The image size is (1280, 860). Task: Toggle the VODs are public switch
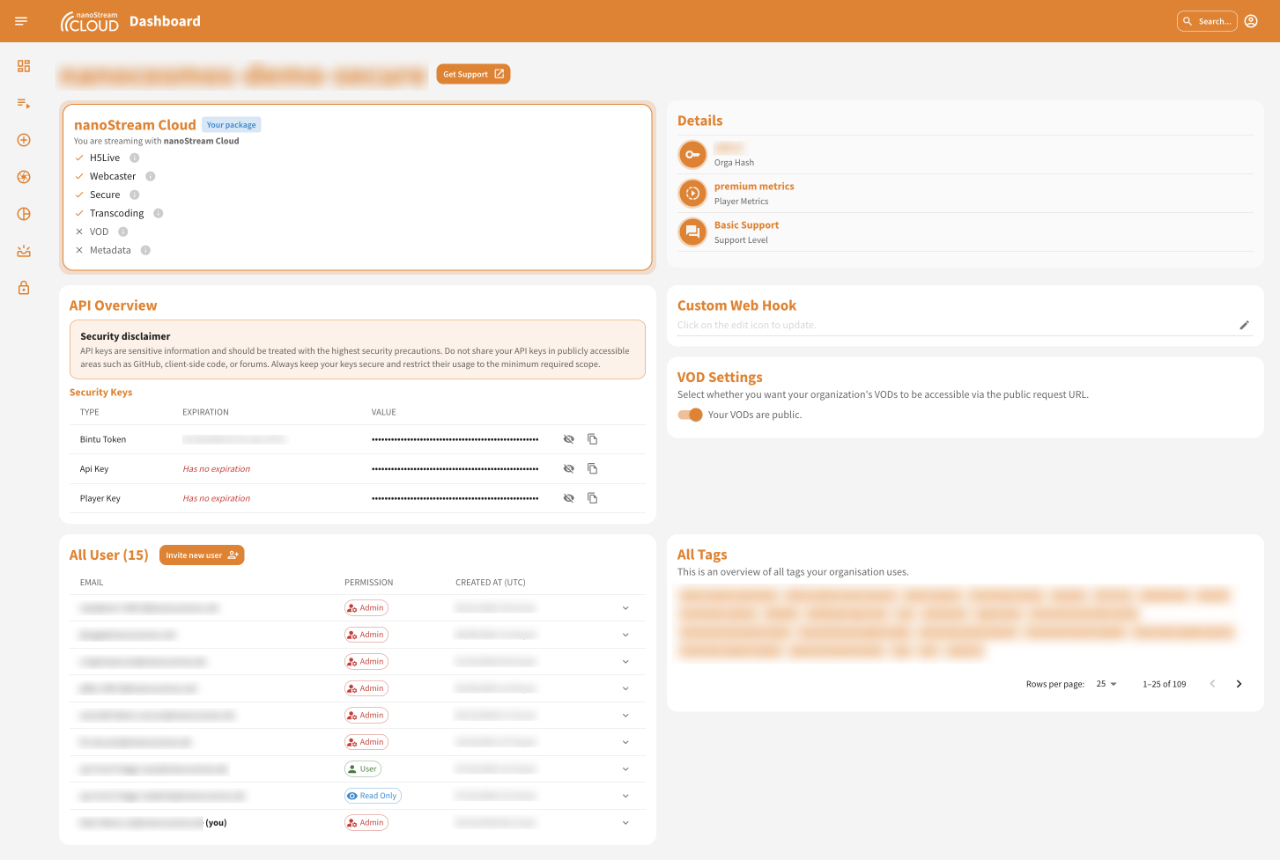click(690, 415)
